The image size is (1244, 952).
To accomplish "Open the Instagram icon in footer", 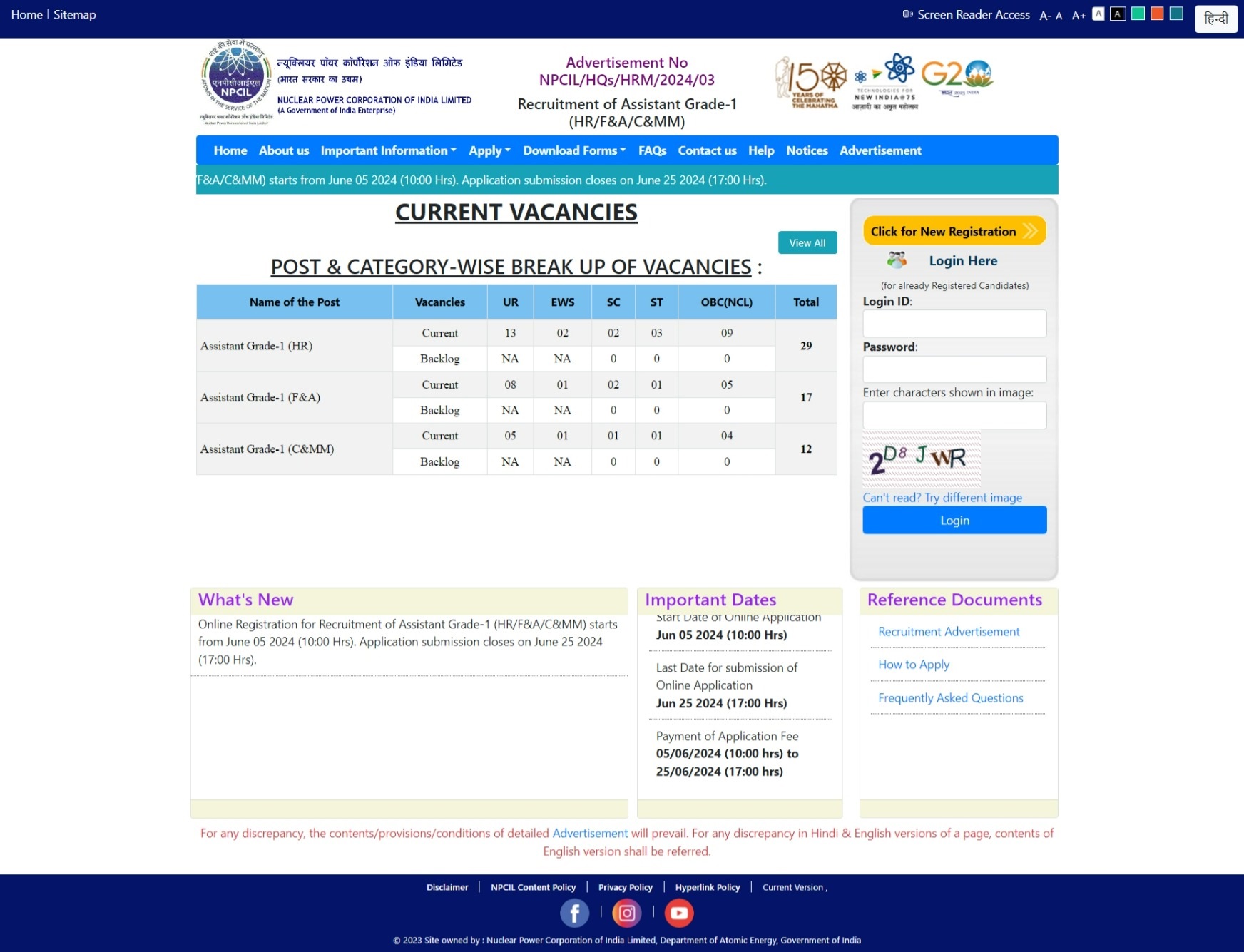I will tap(626, 913).
